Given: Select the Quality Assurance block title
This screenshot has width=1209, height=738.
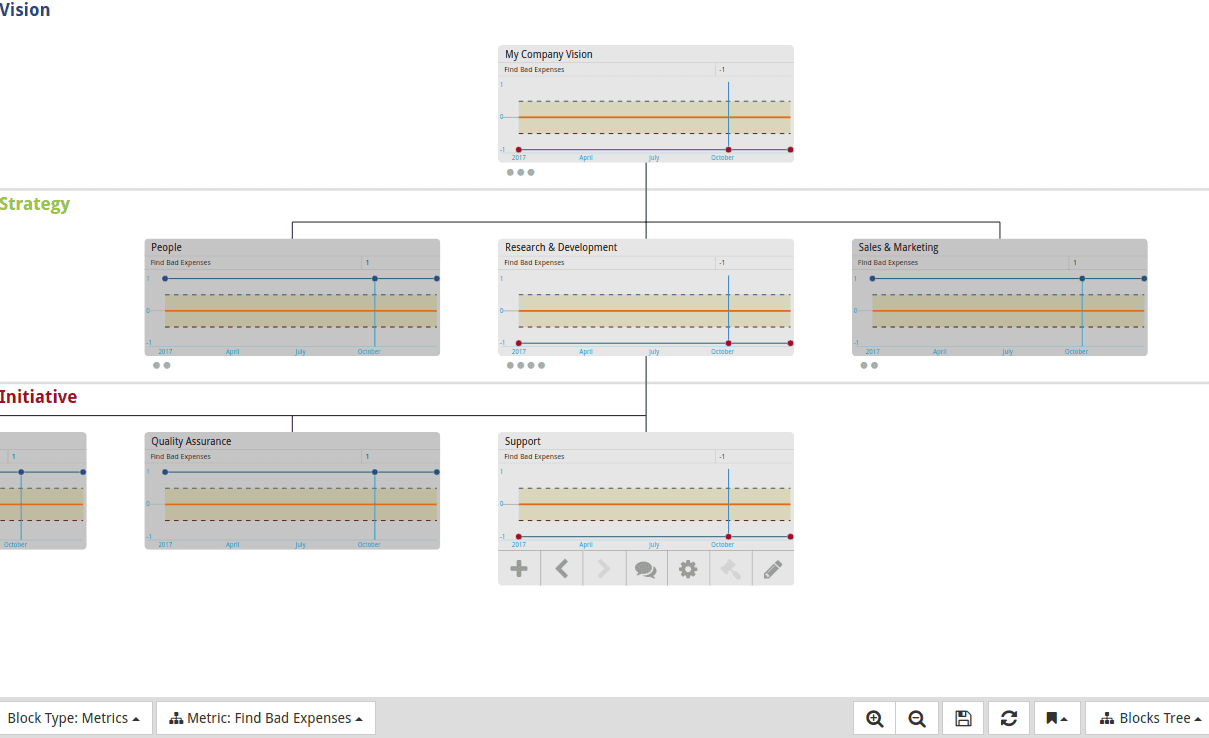Looking at the screenshot, I should click(x=191, y=441).
